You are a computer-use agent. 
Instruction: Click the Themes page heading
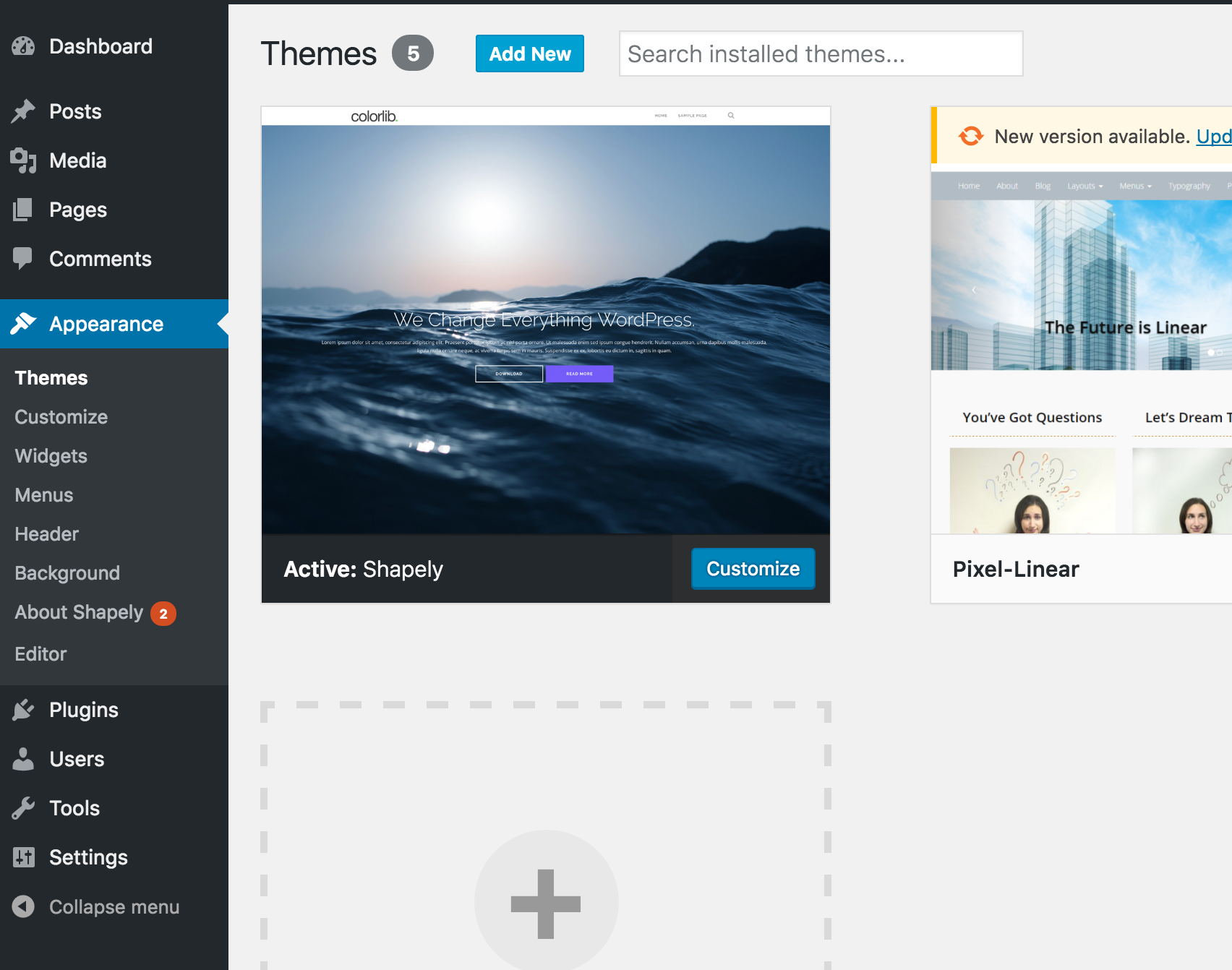pos(319,53)
